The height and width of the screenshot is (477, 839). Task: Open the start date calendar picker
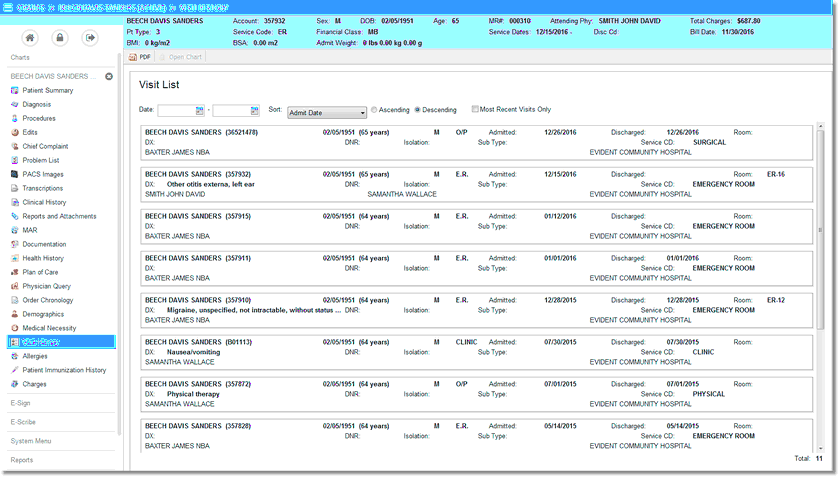coord(200,111)
